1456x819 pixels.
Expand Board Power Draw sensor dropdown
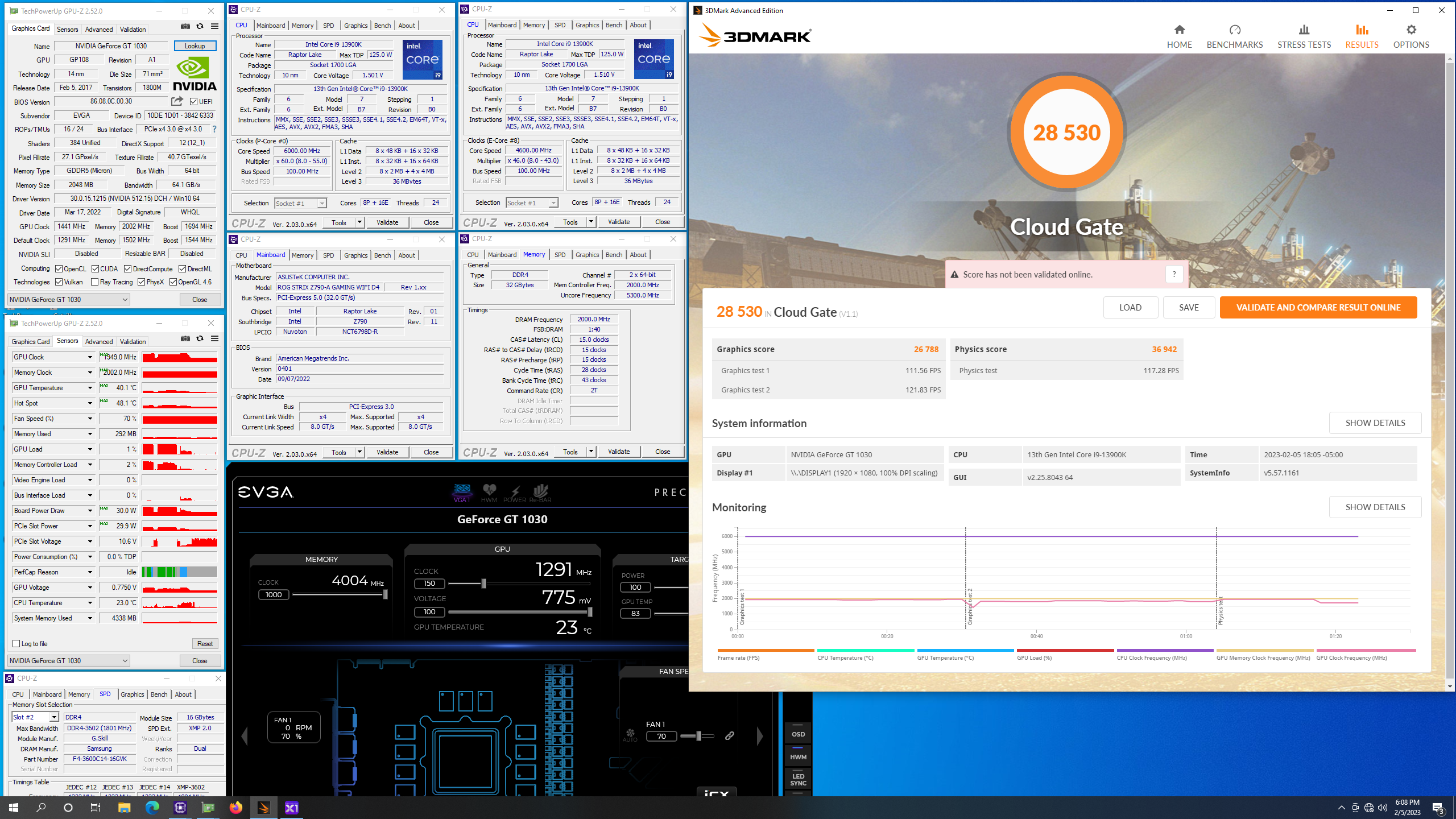(x=90, y=511)
